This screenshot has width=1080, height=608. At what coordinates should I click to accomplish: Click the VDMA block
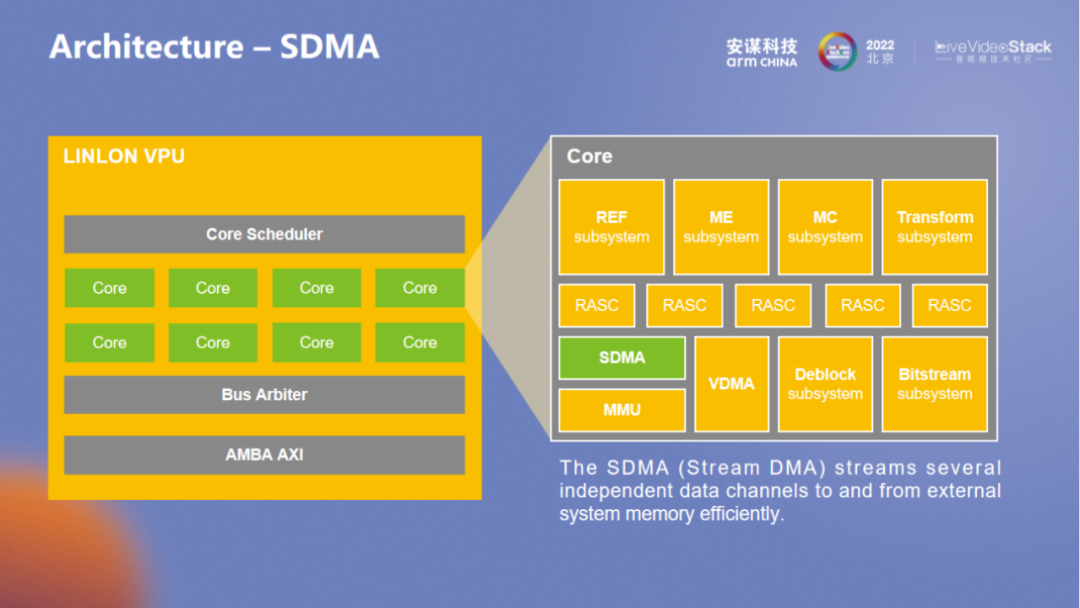(731, 384)
